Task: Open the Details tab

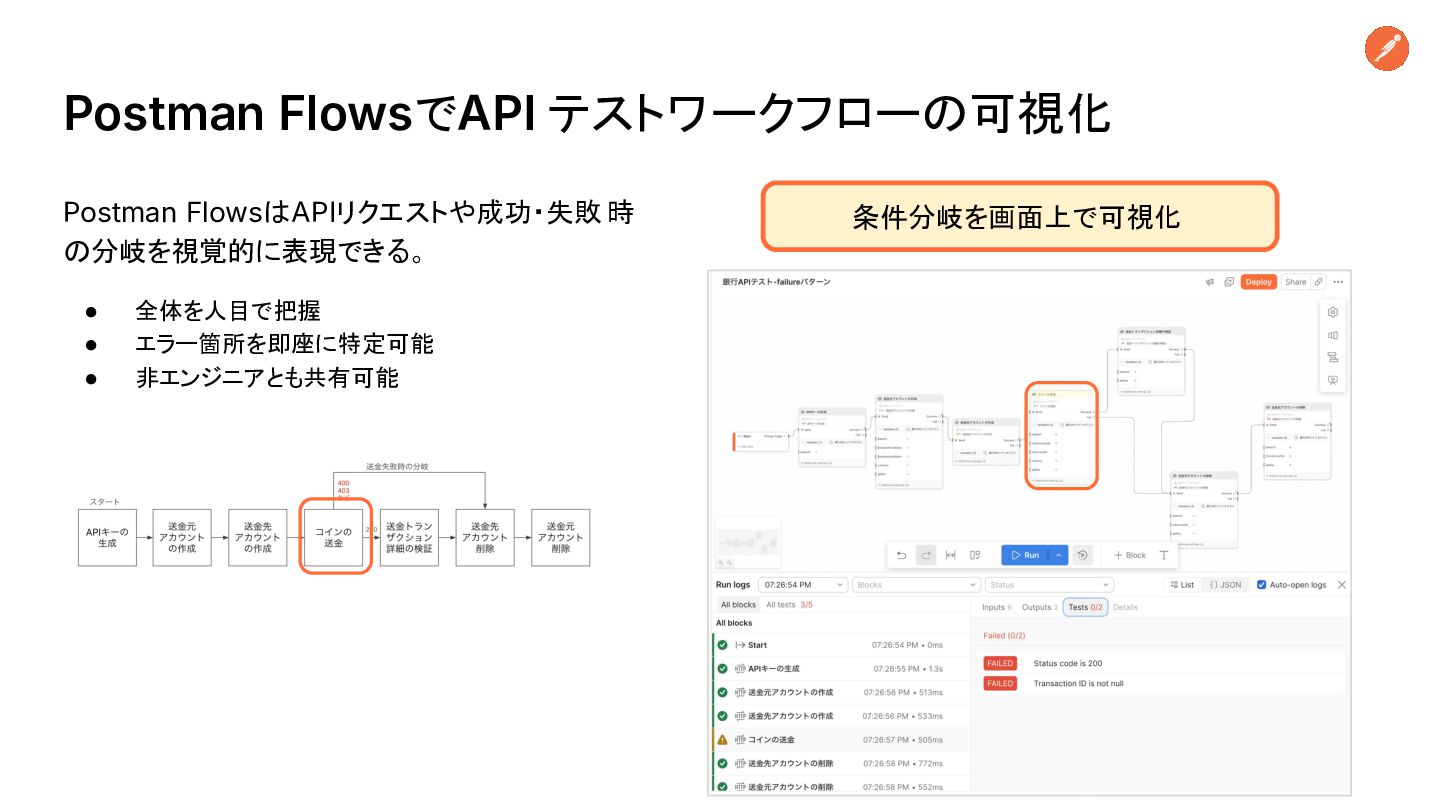Action: pyautogui.click(x=1125, y=607)
